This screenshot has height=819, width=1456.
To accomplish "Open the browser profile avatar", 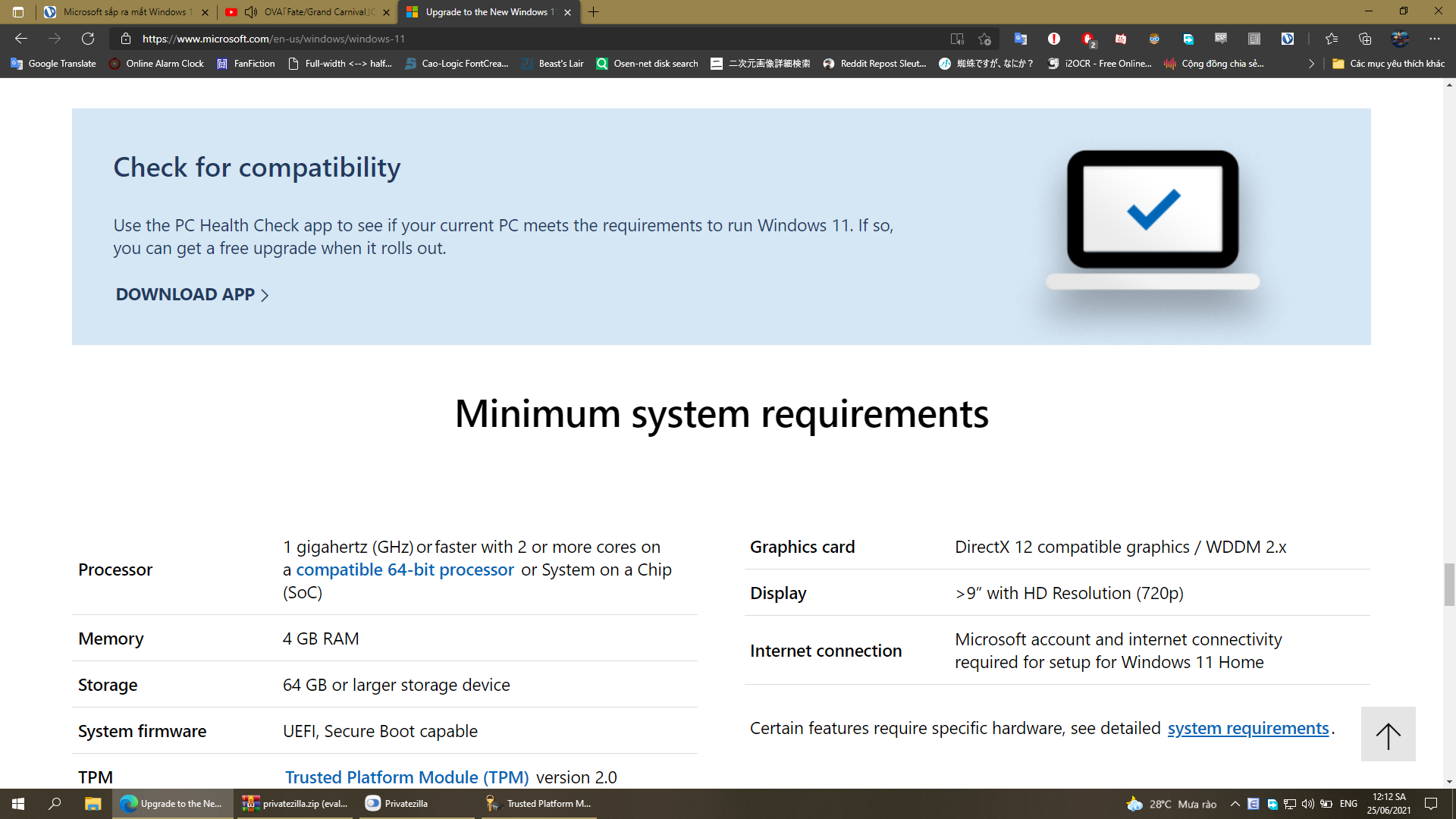I will click(1400, 39).
